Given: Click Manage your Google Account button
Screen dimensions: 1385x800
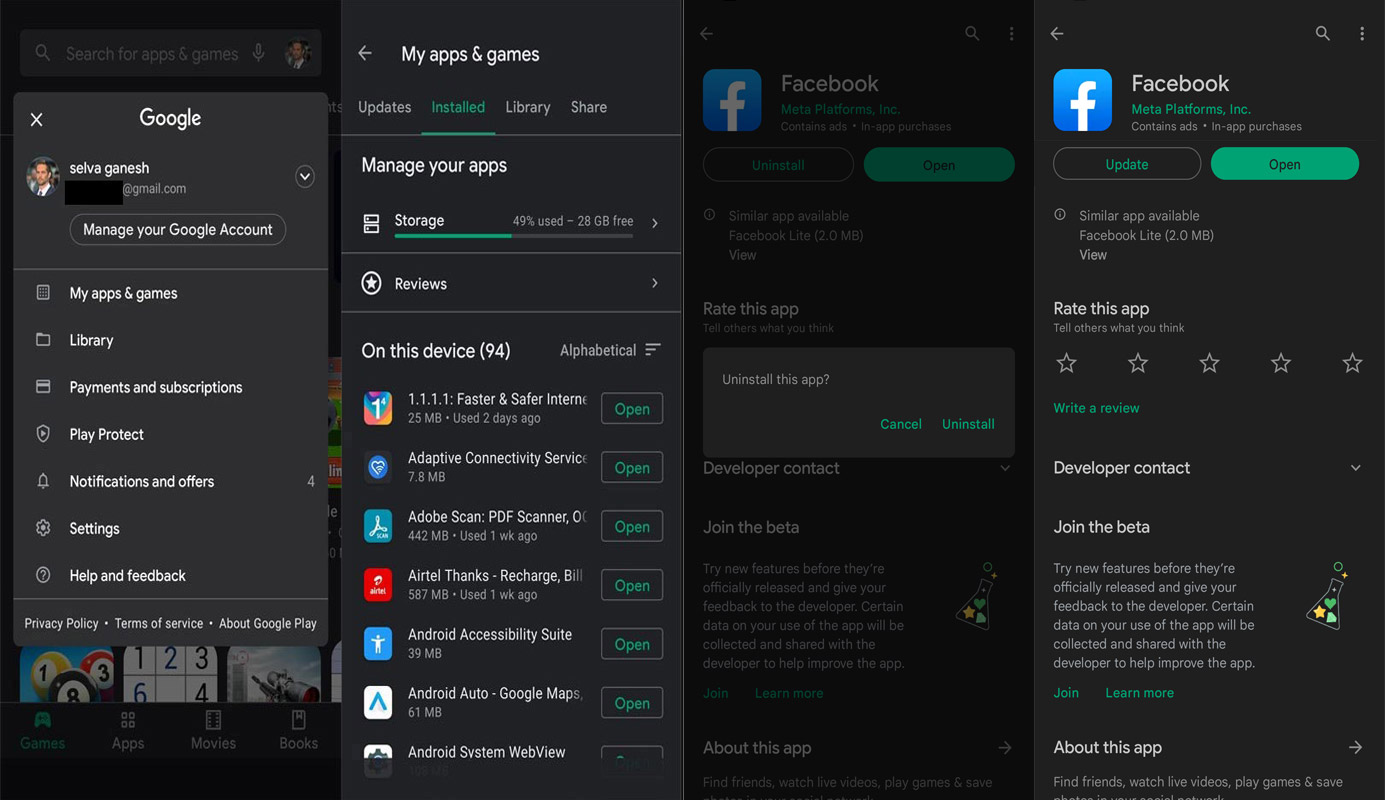Looking at the screenshot, I should [178, 229].
